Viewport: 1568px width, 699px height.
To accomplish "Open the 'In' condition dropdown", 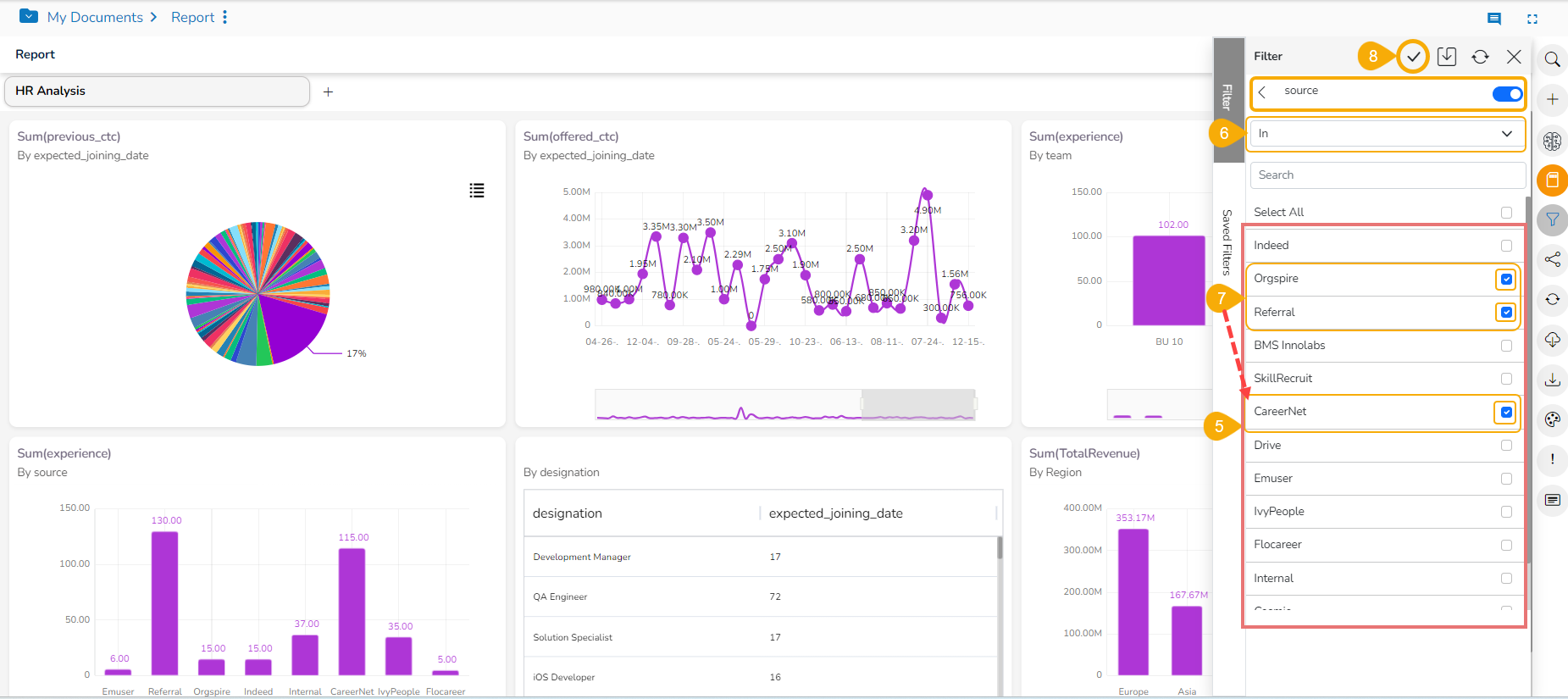I will click(x=1386, y=134).
